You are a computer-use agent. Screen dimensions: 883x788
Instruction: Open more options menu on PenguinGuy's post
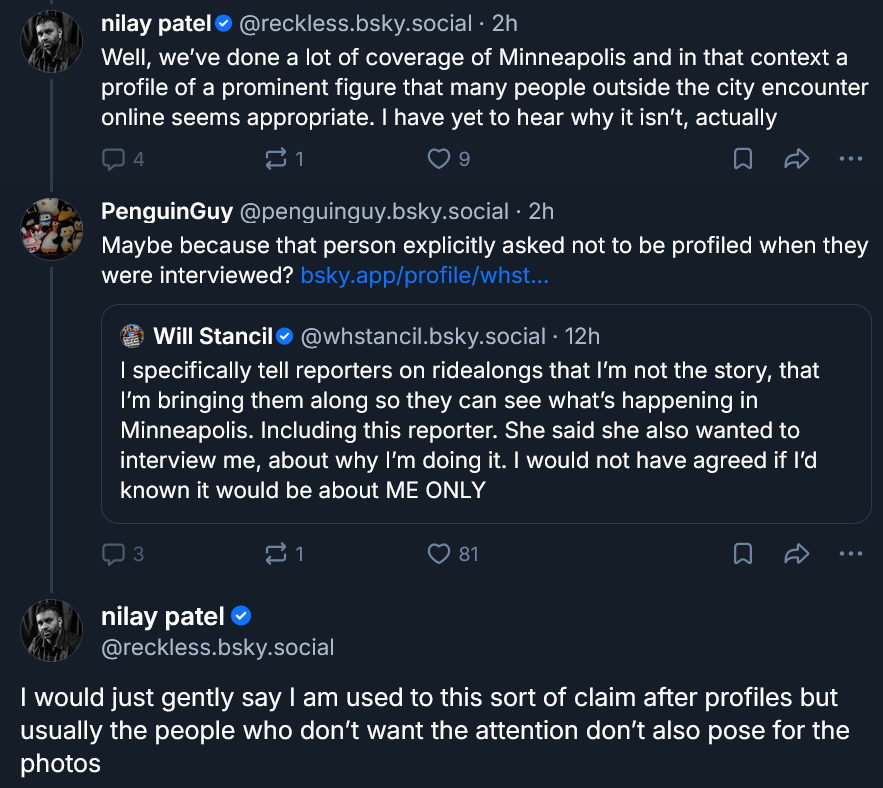coord(850,553)
